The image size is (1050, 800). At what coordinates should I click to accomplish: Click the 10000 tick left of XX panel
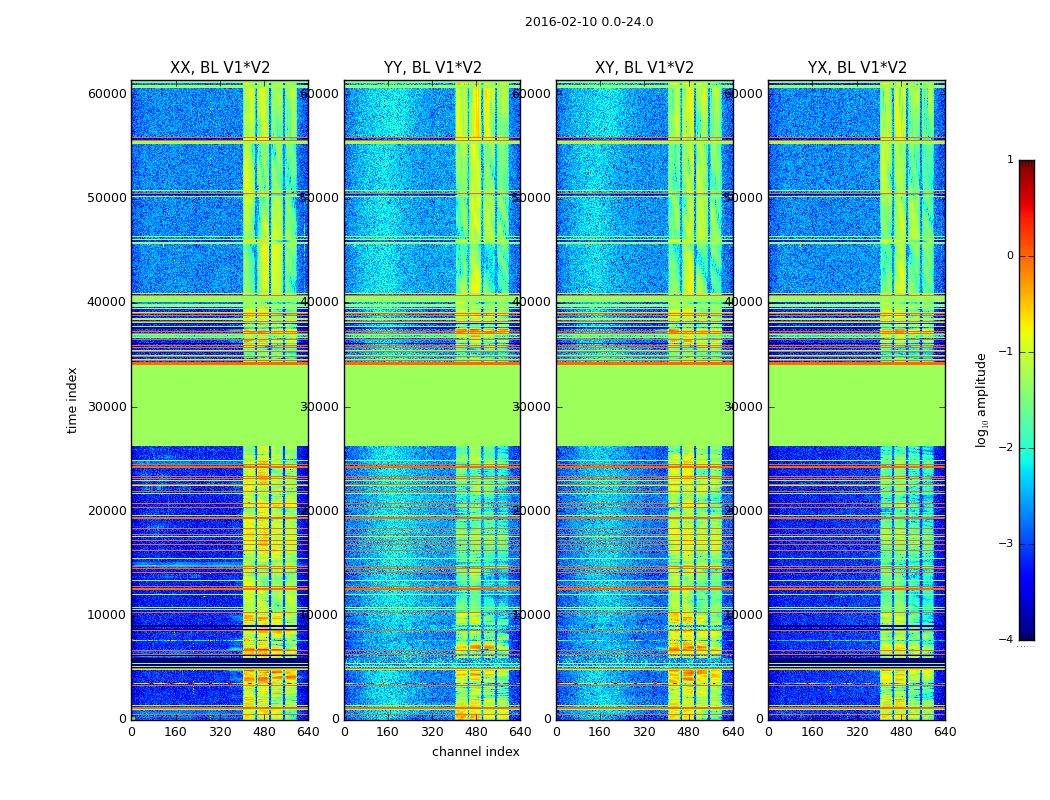107,615
